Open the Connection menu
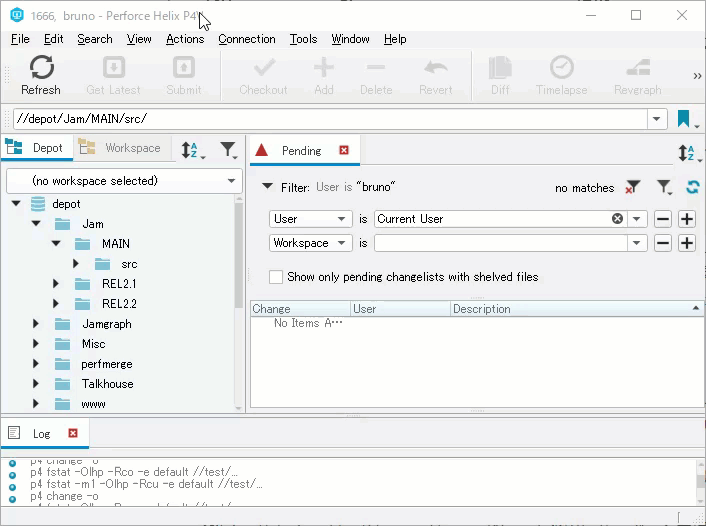 pos(247,39)
